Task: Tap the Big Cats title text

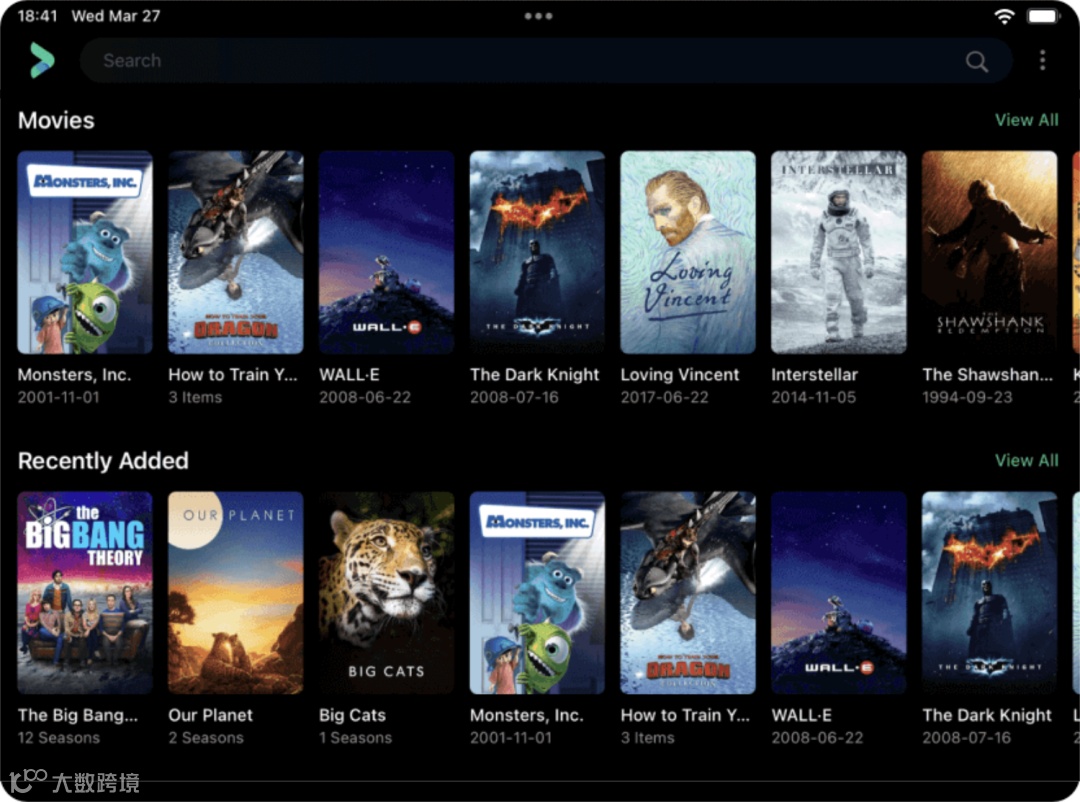Action: (x=353, y=715)
